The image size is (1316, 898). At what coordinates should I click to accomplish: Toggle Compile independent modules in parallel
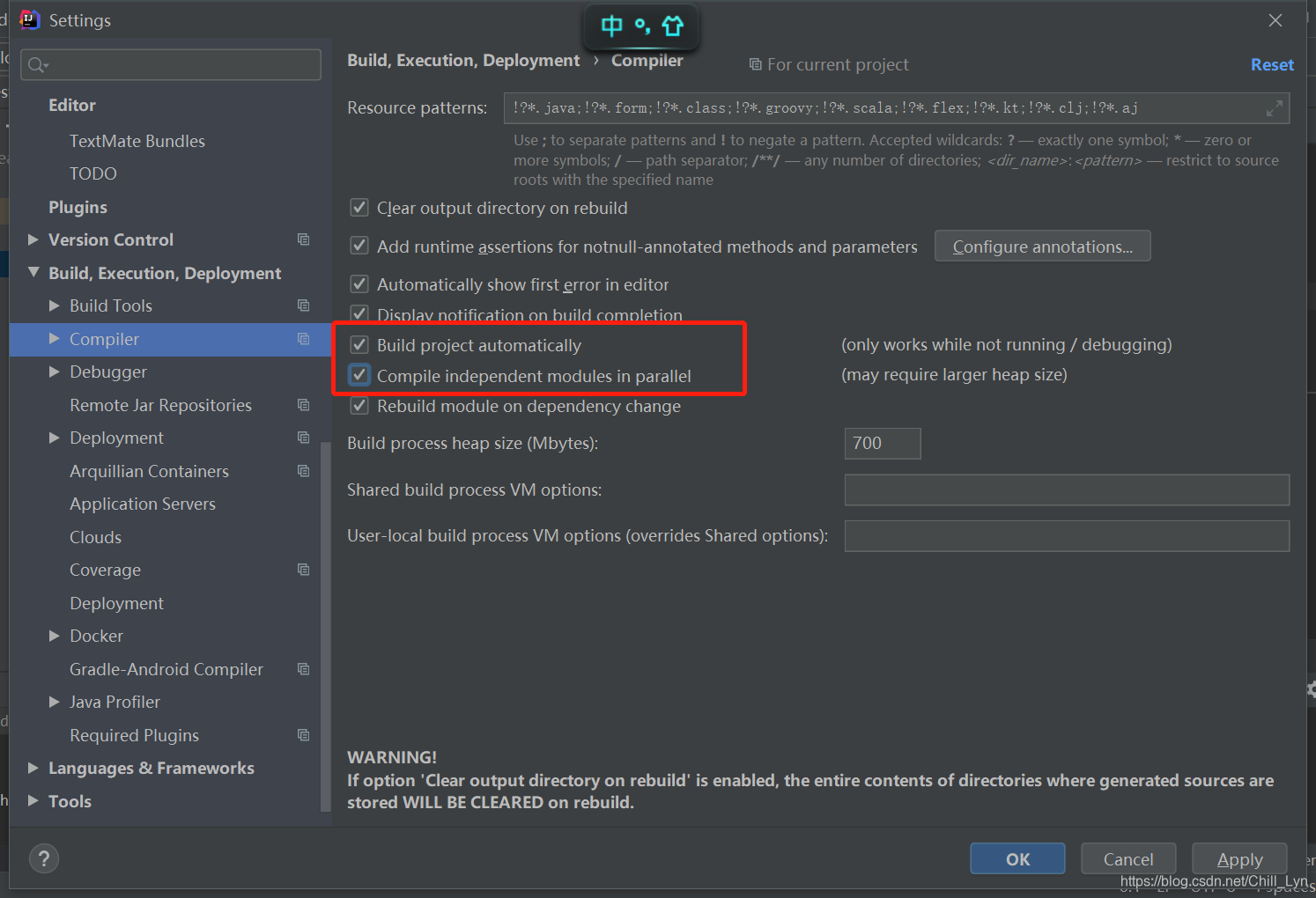coord(359,375)
